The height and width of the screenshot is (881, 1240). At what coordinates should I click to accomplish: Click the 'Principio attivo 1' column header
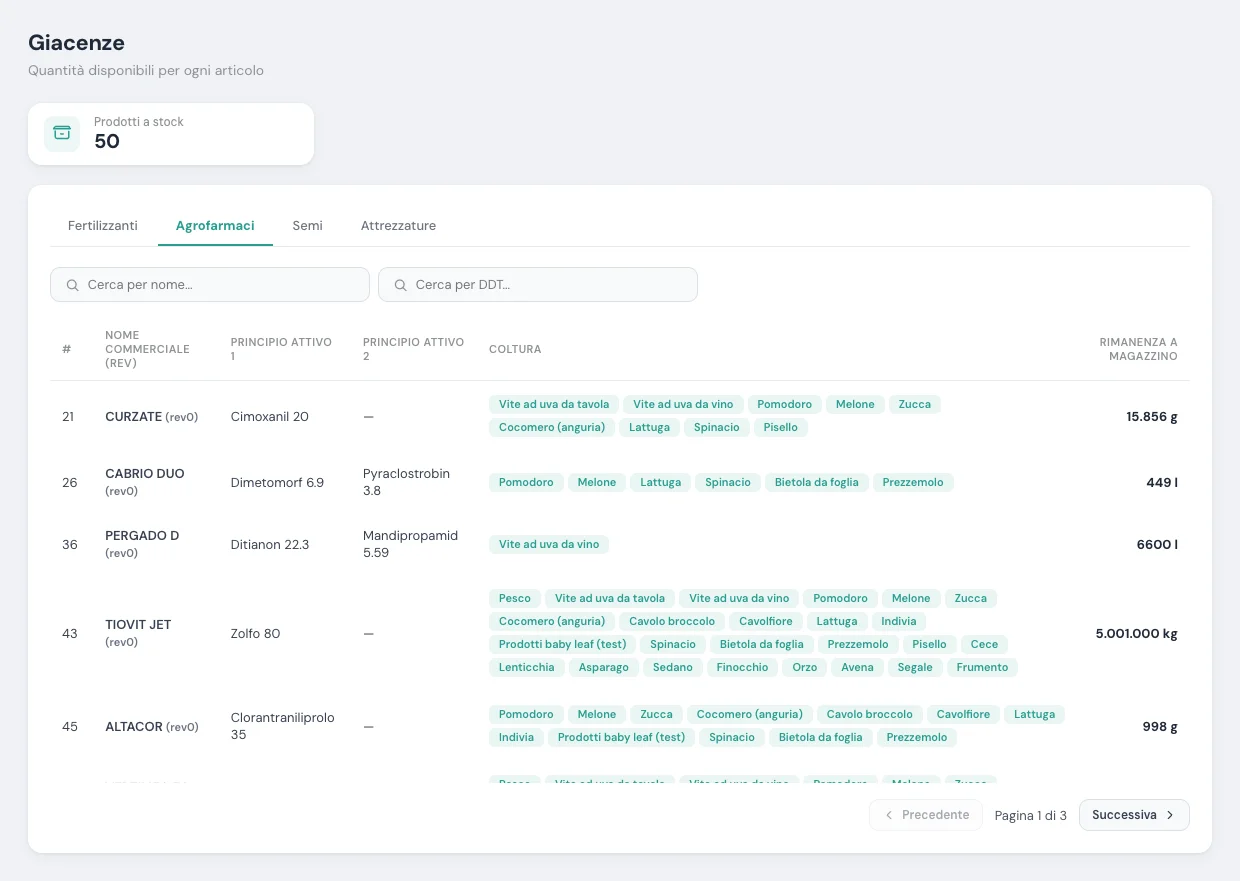click(x=281, y=349)
